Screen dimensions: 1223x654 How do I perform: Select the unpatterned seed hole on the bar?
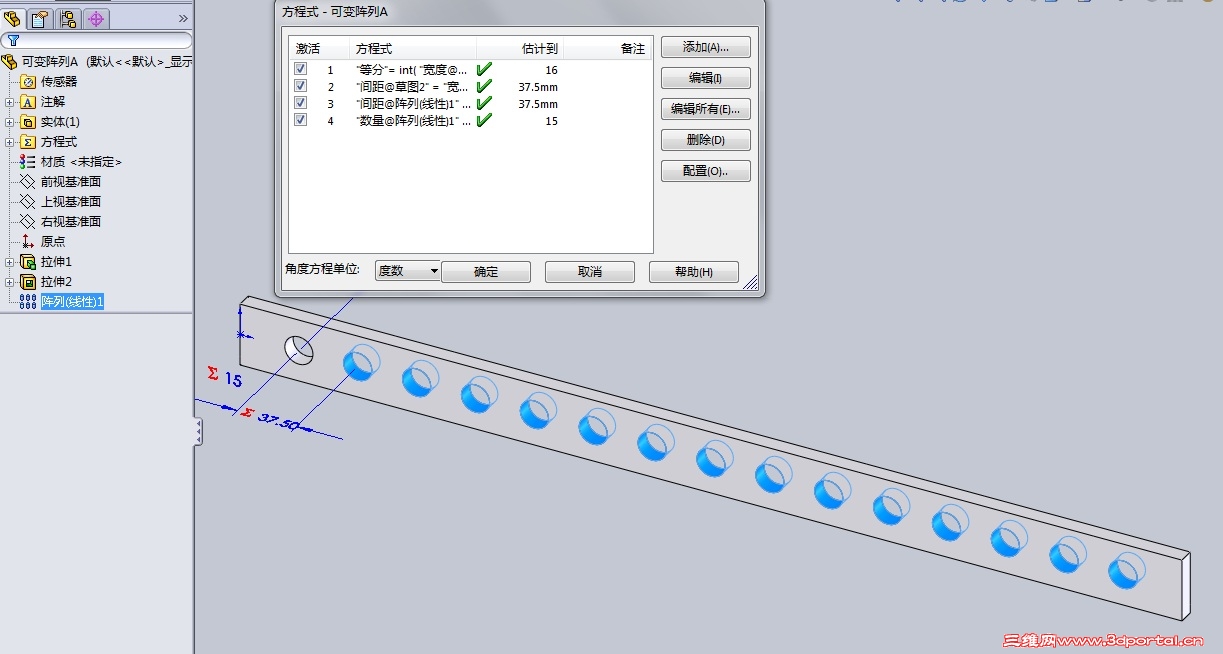click(x=300, y=349)
